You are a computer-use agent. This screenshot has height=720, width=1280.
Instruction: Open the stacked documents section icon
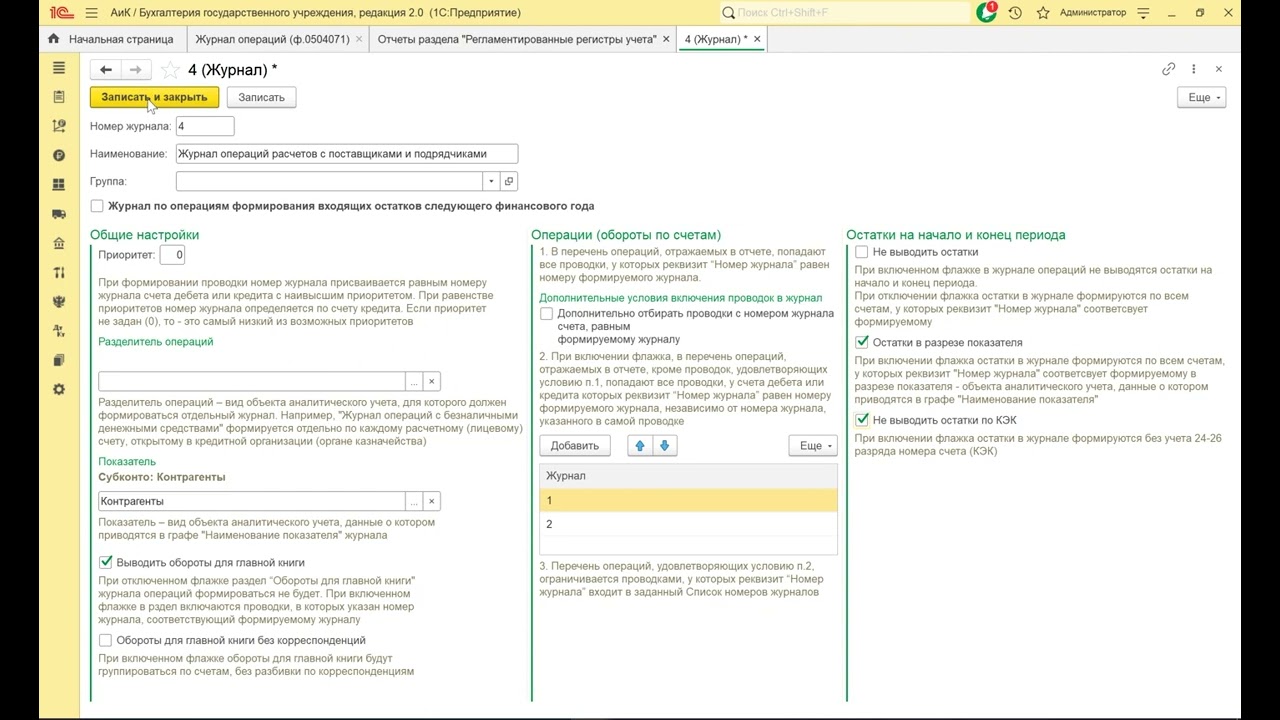pos(59,360)
